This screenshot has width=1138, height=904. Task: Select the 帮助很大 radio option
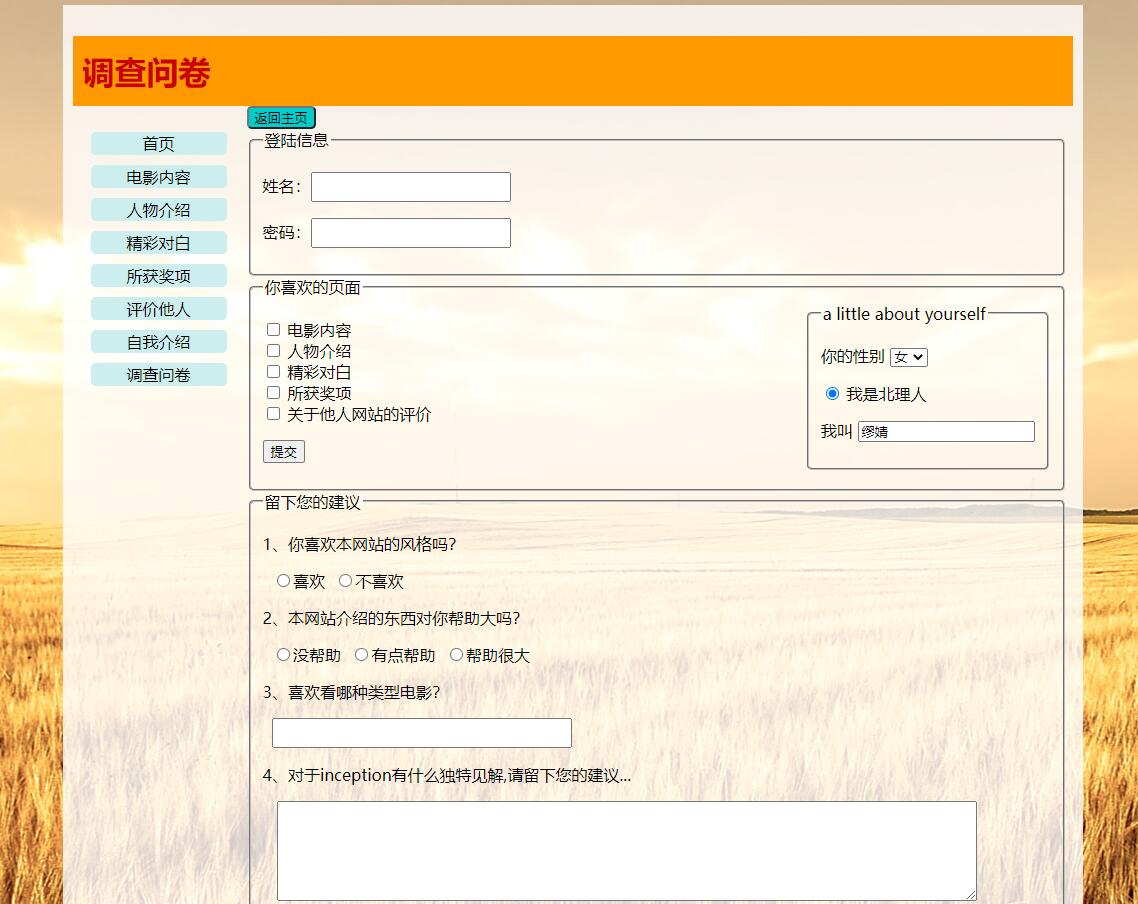(x=456, y=655)
